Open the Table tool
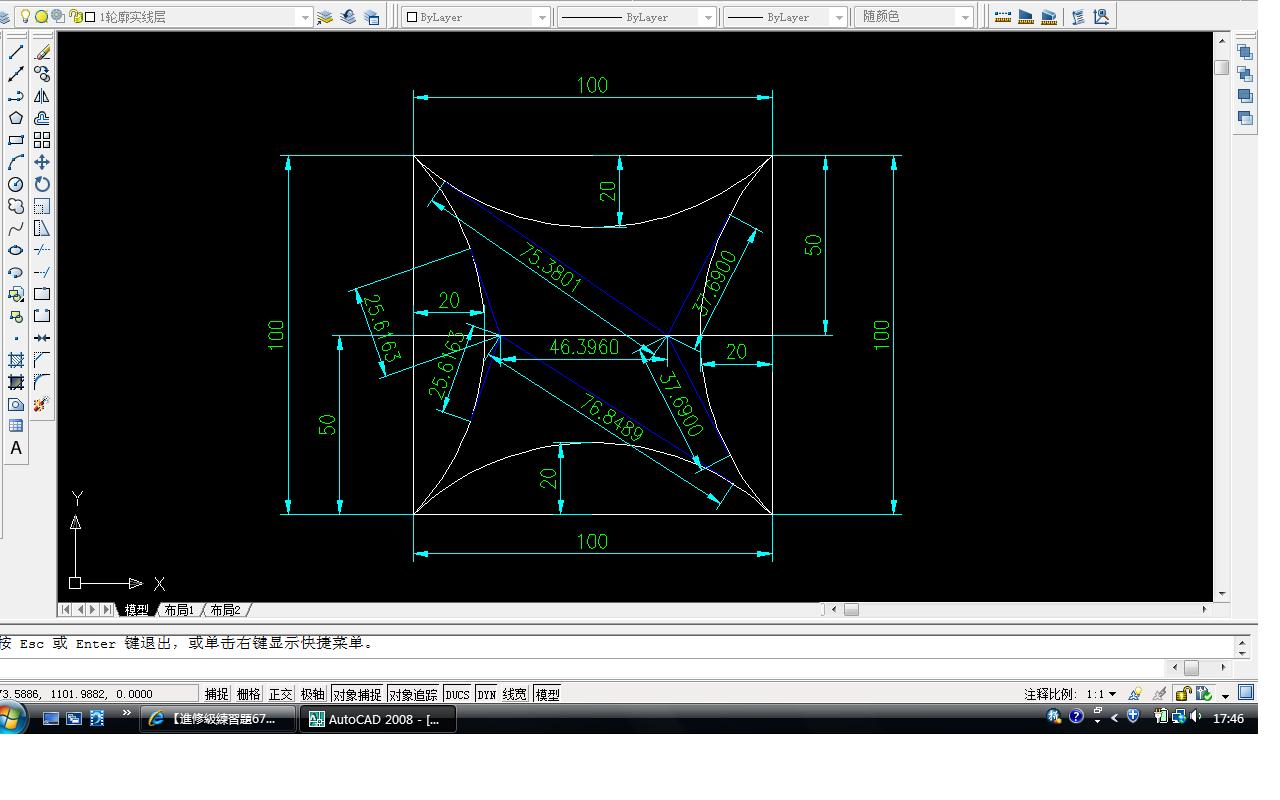This screenshot has width=1280, height=800. tap(16, 426)
